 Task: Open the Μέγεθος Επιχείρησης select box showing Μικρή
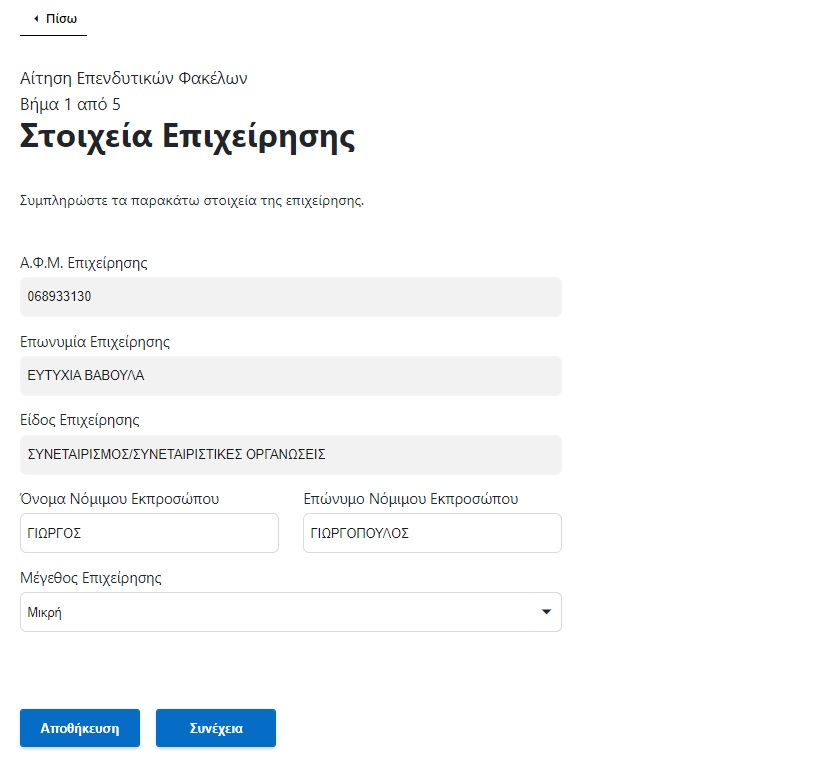(291, 611)
